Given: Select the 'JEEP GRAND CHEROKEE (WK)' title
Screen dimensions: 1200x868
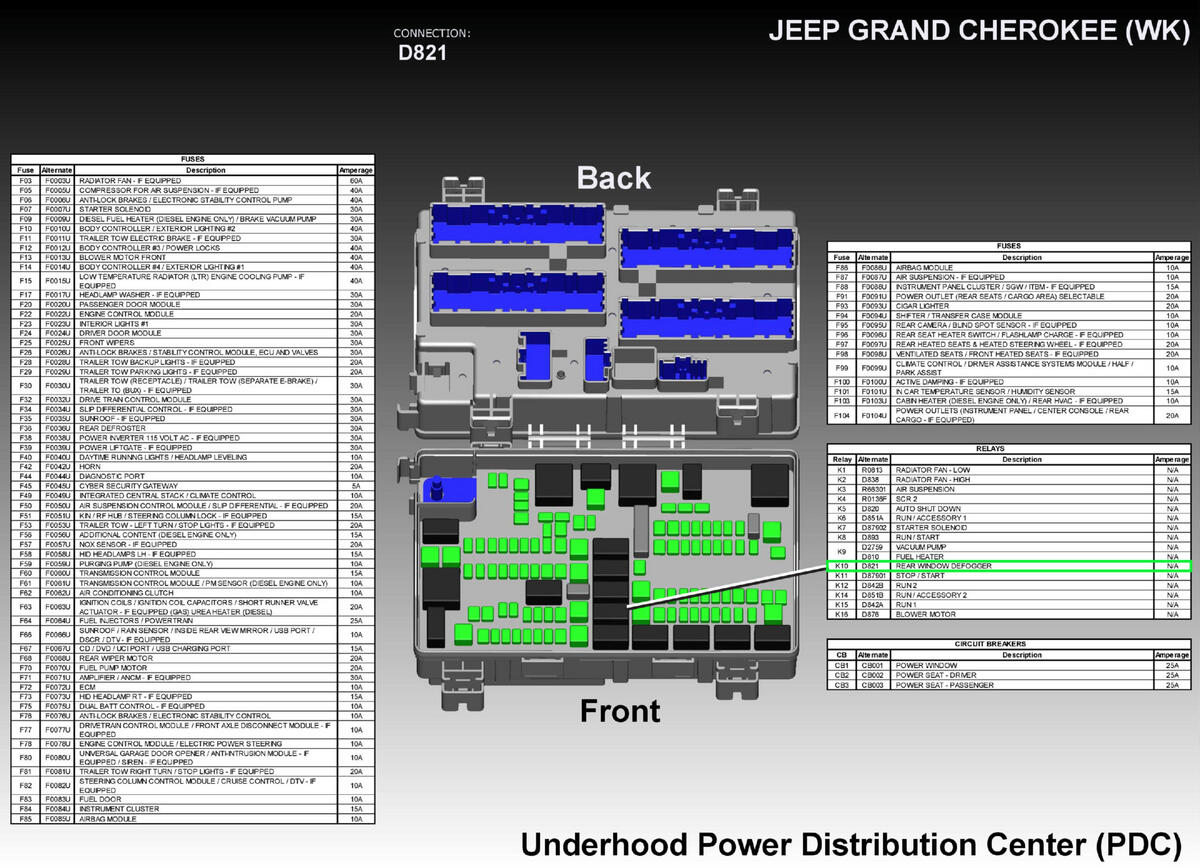Looking at the screenshot, I should point(979,30).
